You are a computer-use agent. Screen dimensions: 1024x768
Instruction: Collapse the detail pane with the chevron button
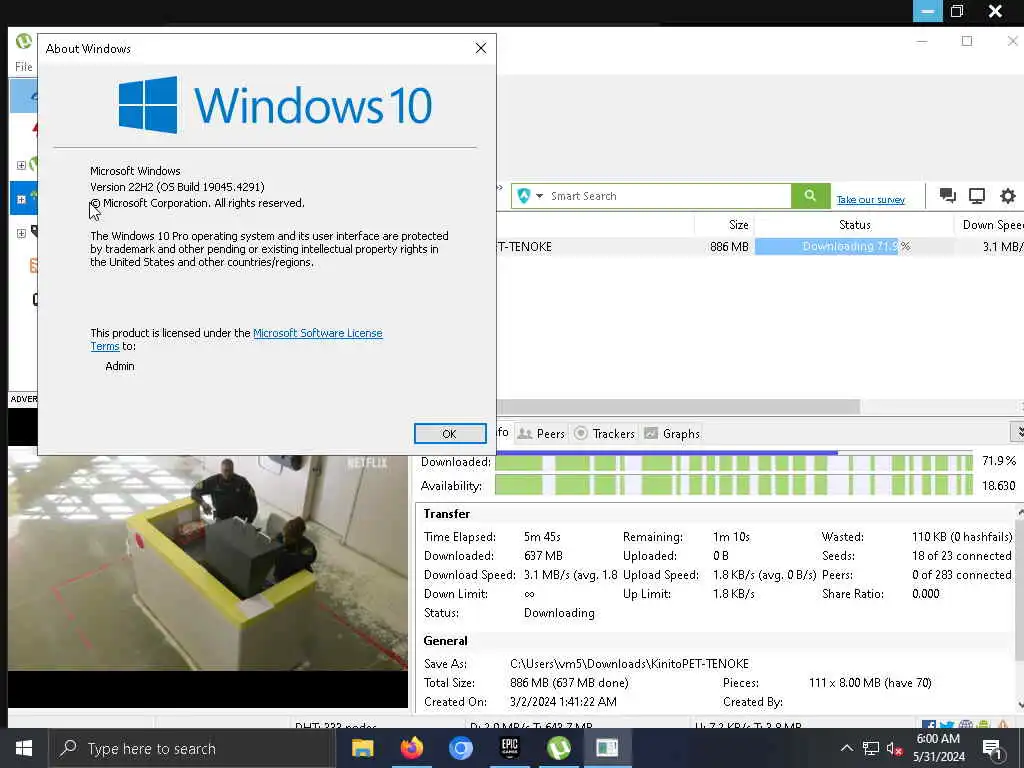click(x=1017, y=432)
